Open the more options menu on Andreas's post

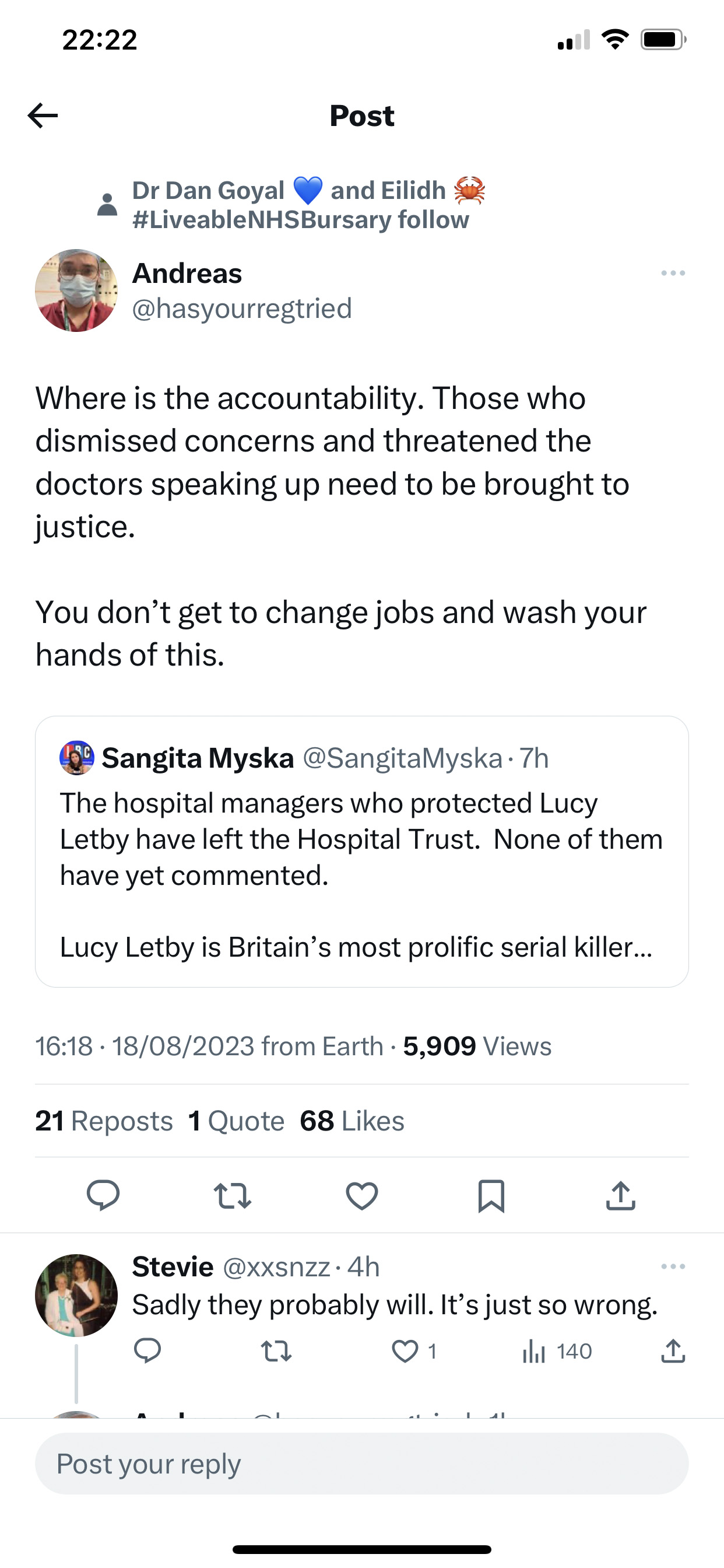pyautogui.click(x=673, y=274)
